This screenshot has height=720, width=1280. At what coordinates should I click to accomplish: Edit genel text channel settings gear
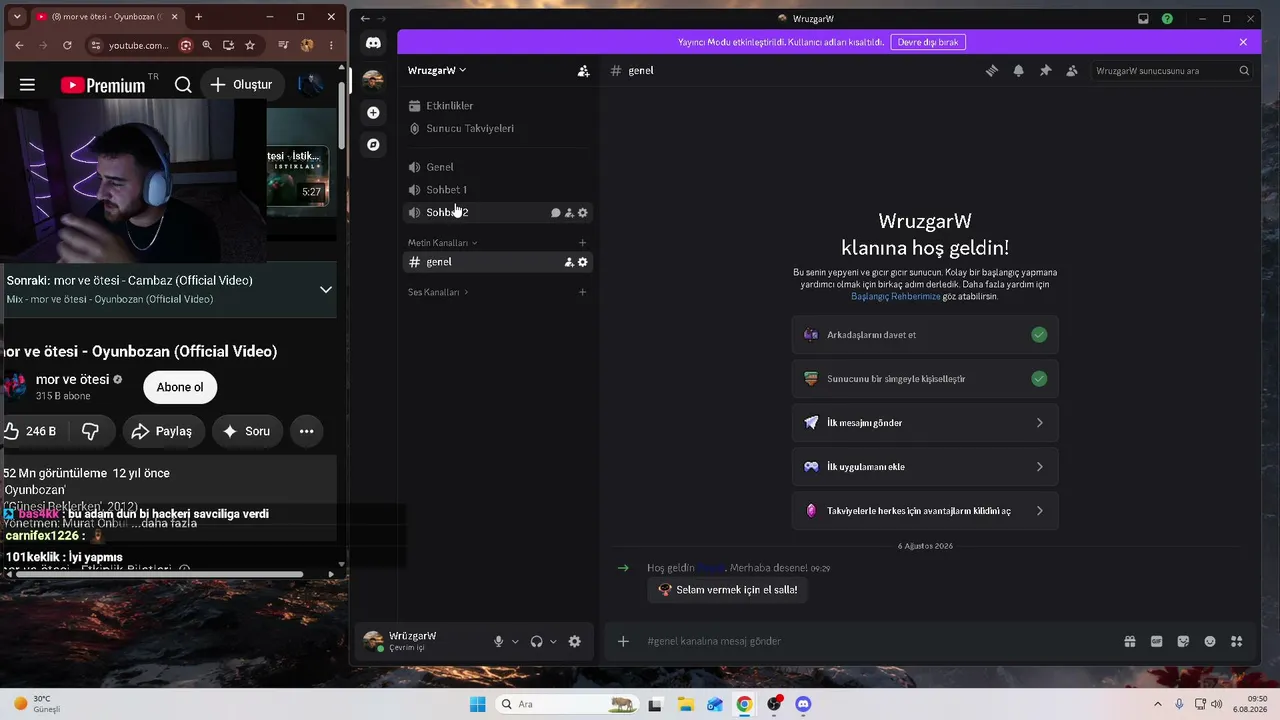[x=583, y=262]
